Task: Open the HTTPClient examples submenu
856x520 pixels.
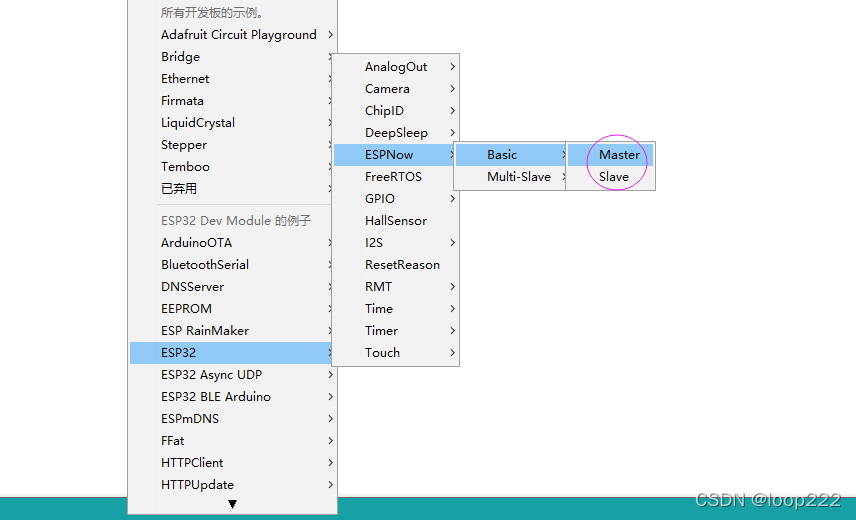Action: (x=233, y=463)
